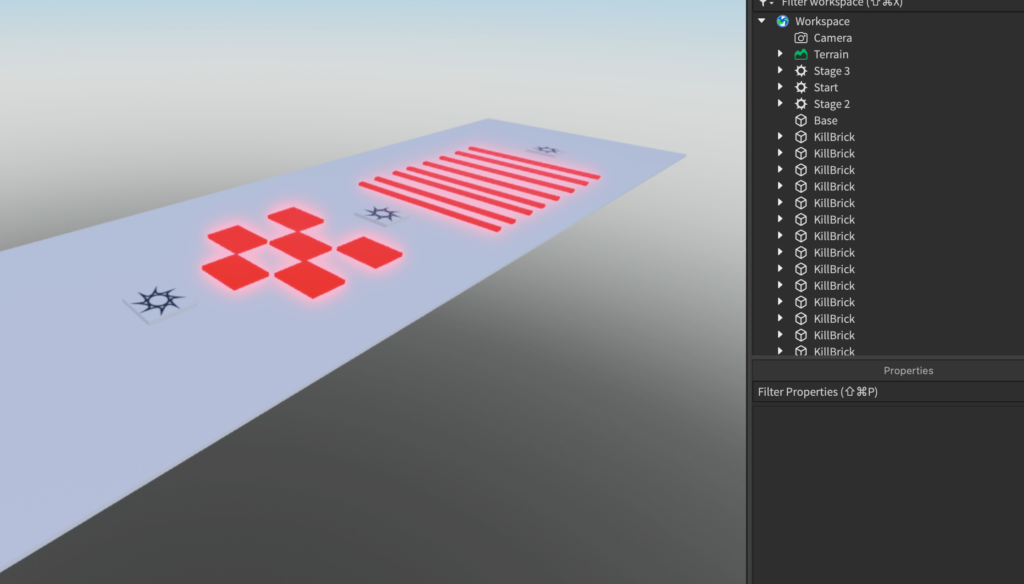Select the farthest spawn pad beyond stripes
This screenshot has width=1024, height=584.
point(546,151)
